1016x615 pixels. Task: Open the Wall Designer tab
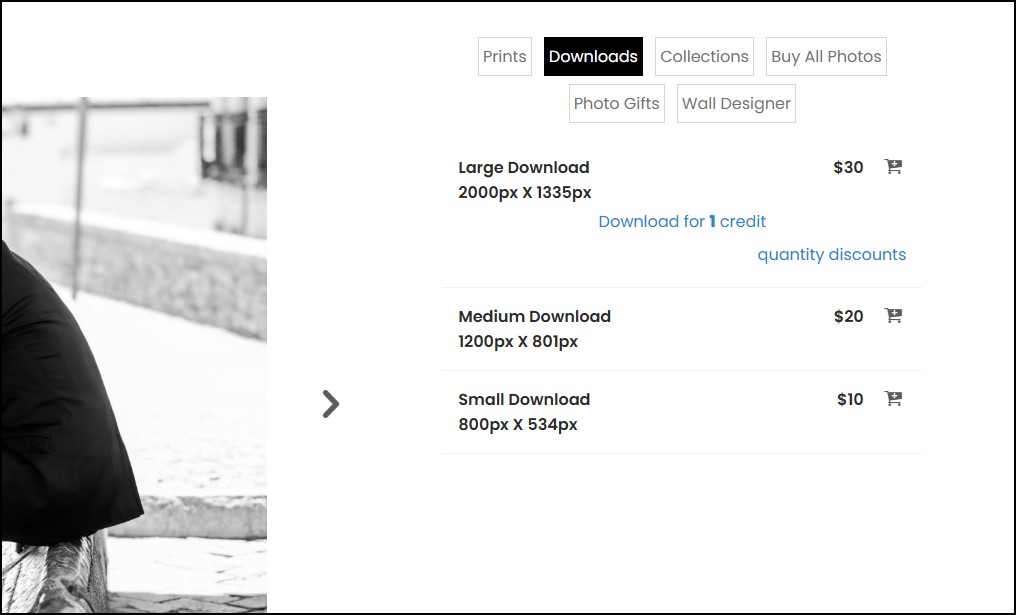[736, 104]
